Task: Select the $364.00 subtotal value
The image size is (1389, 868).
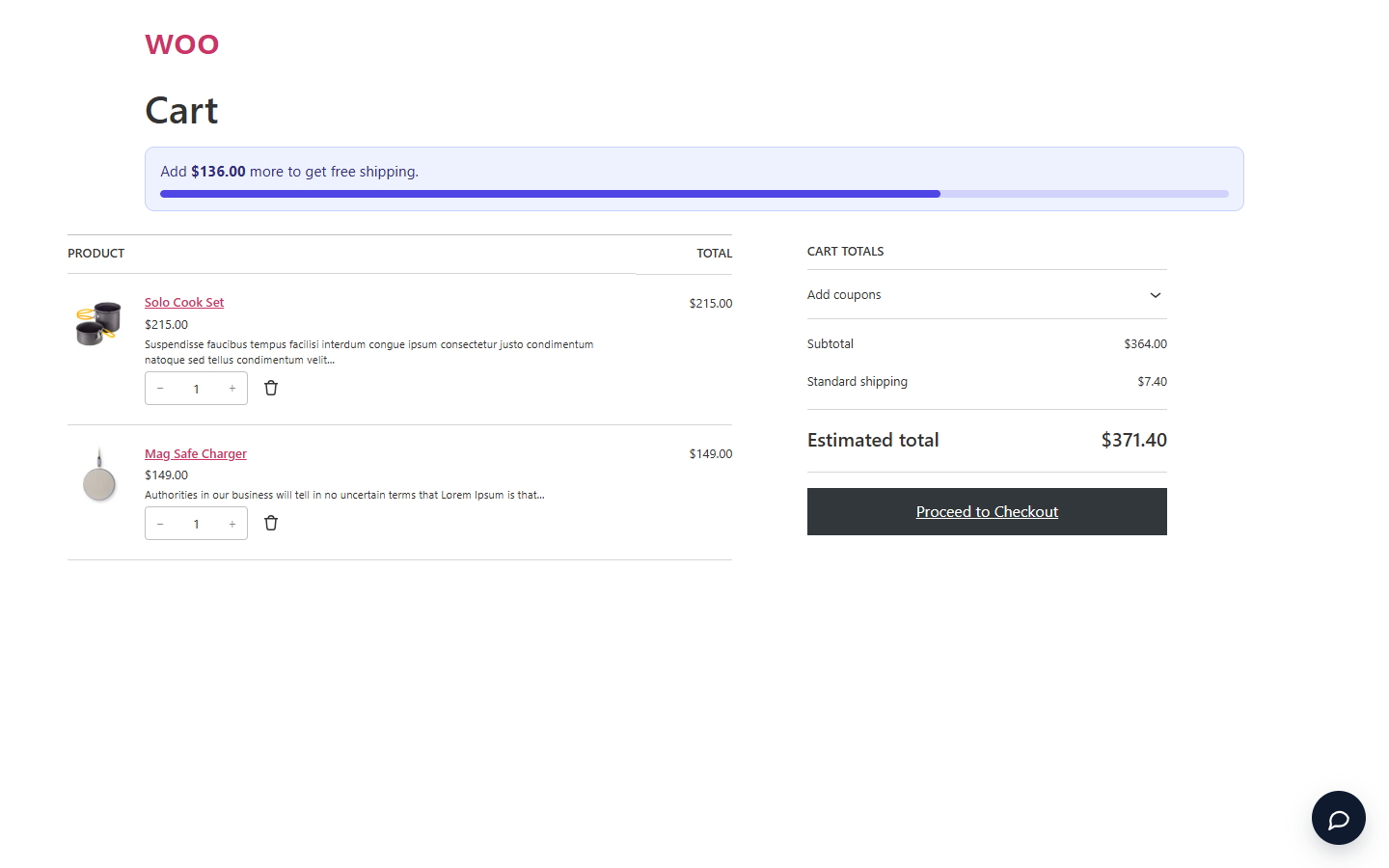Action: point(1145,344)
